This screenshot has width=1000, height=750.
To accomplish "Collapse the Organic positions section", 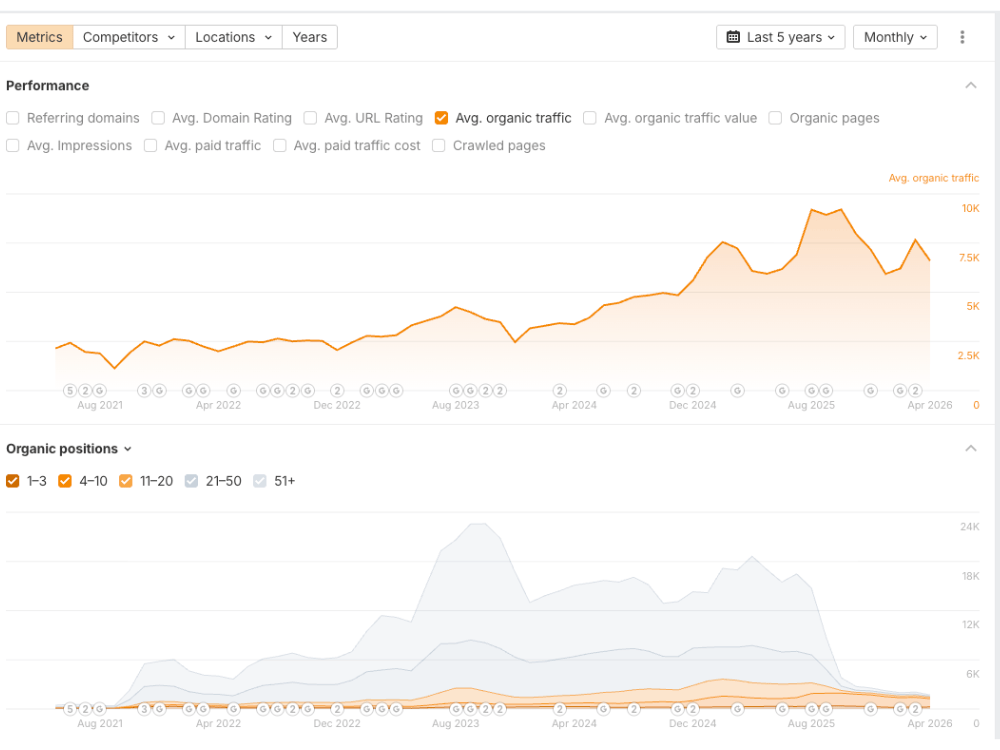I will coord(970,448).
